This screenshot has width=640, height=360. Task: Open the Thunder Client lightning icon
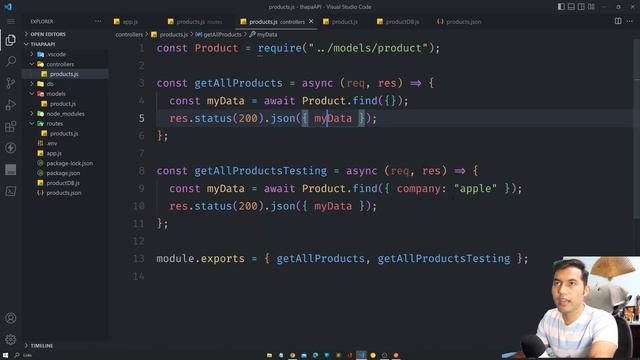tap(11, 148)
